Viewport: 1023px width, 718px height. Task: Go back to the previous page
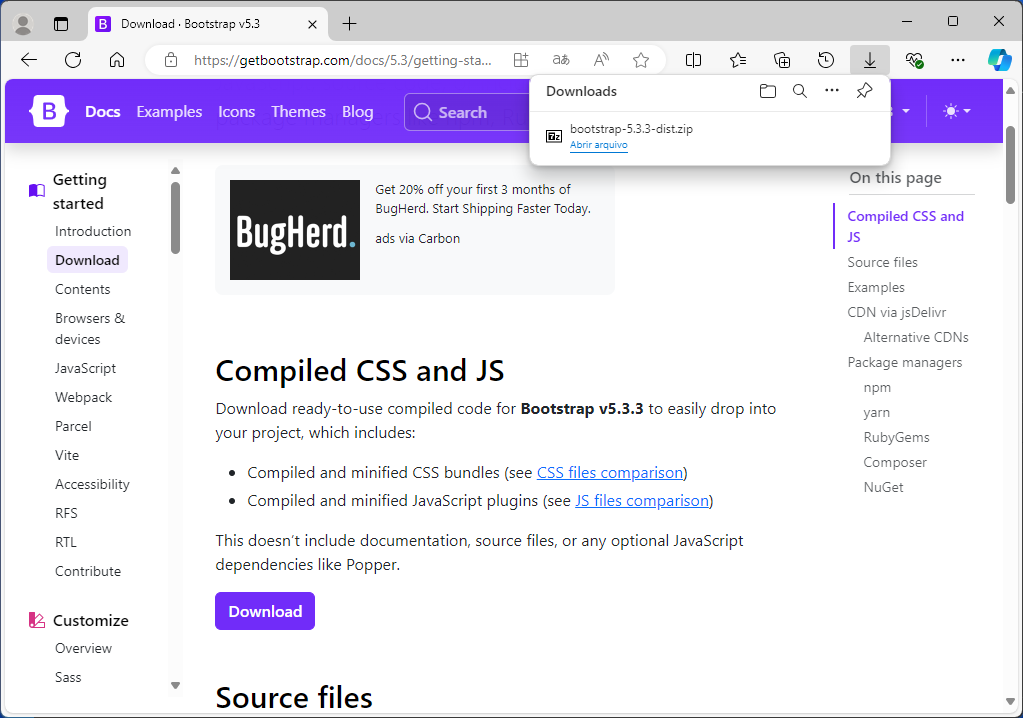coord(29,60)
